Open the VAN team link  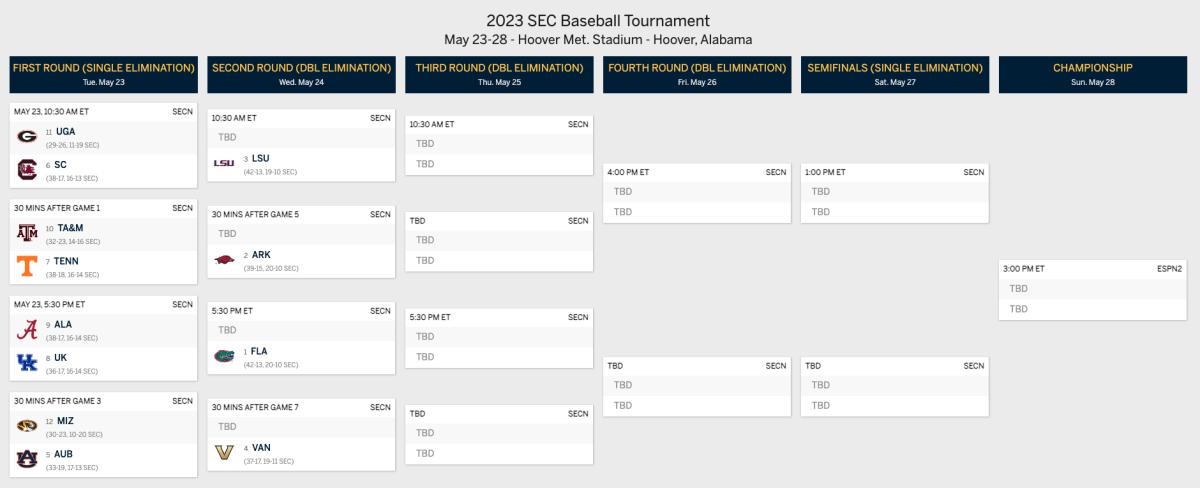(261, 447)
